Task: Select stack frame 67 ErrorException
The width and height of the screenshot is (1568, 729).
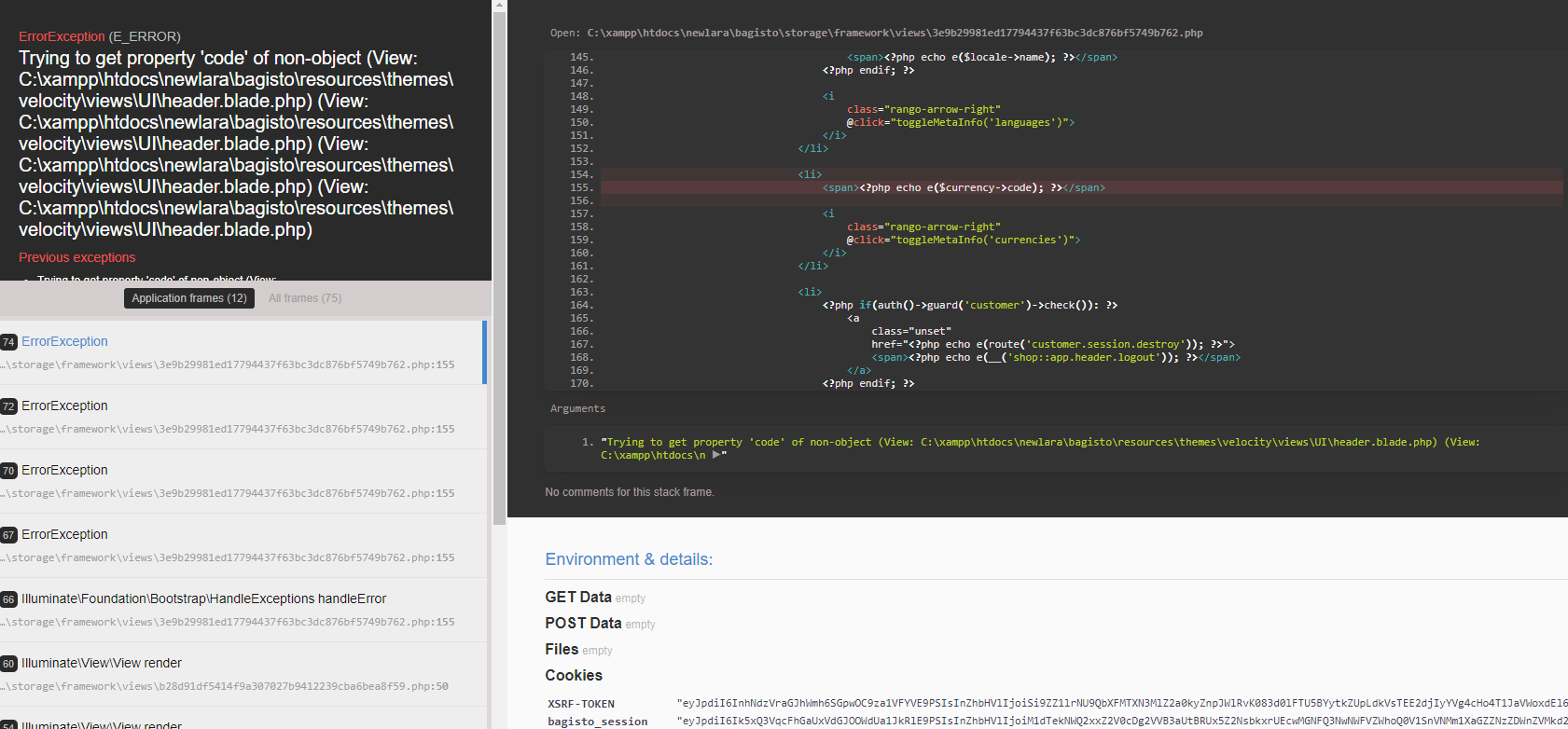Action: 243,545
